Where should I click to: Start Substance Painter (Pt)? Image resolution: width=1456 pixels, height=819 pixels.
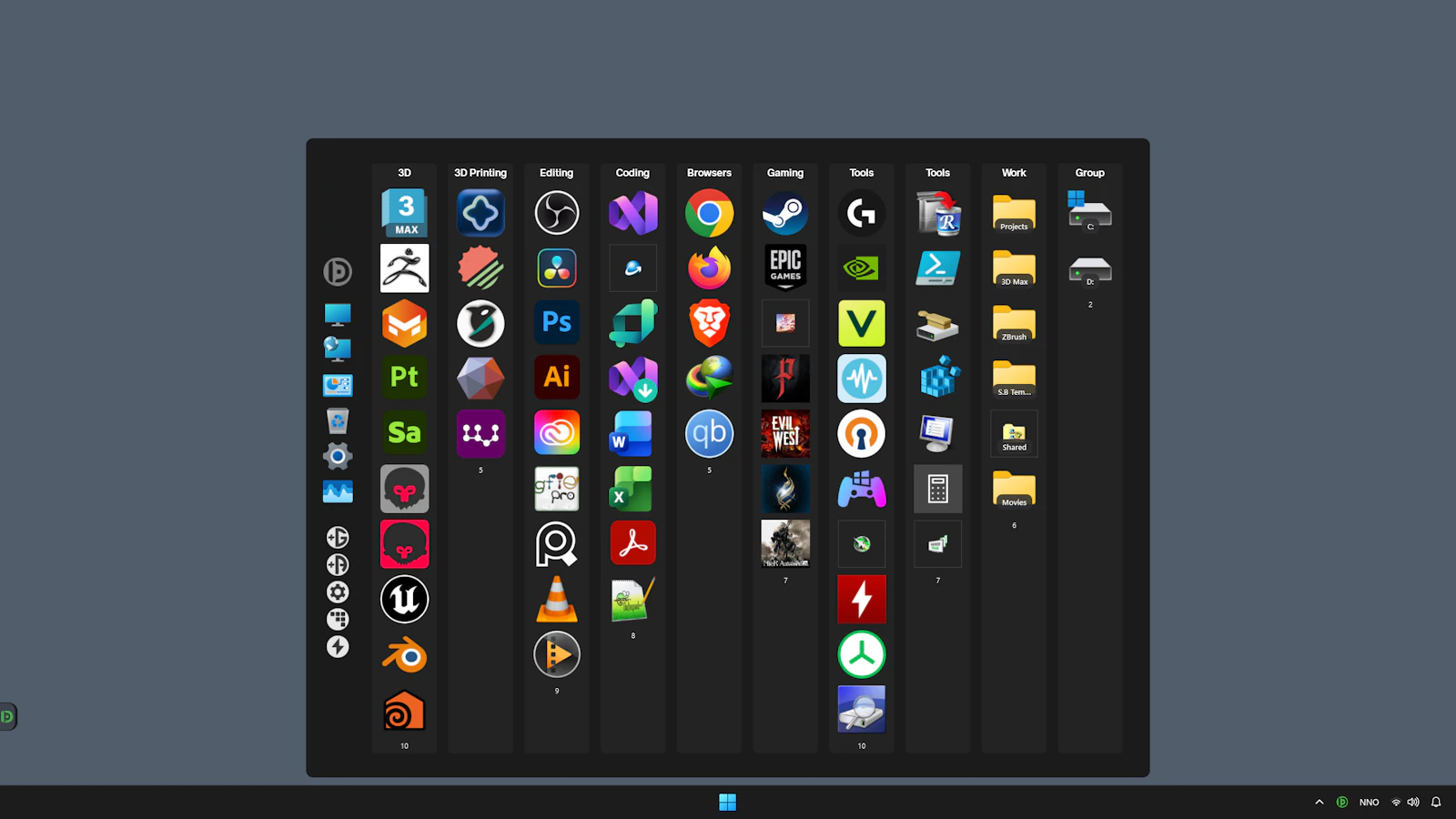point(405,379)
